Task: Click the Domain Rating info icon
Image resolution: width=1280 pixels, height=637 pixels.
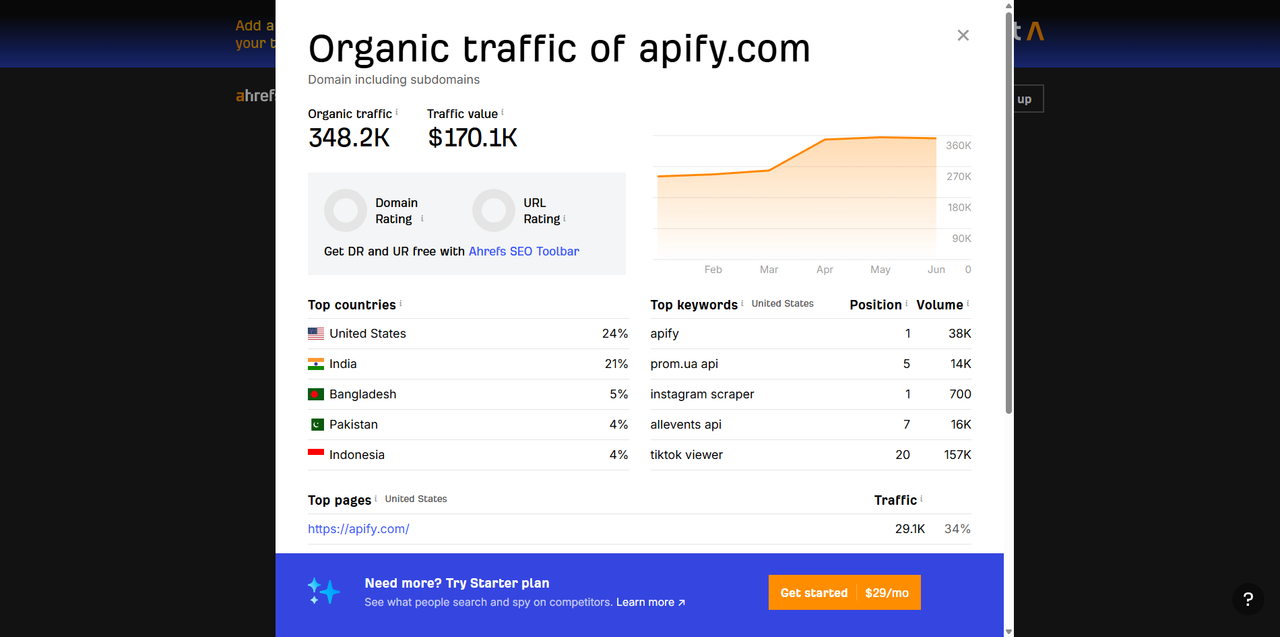Action: click(x=422, y=218)
